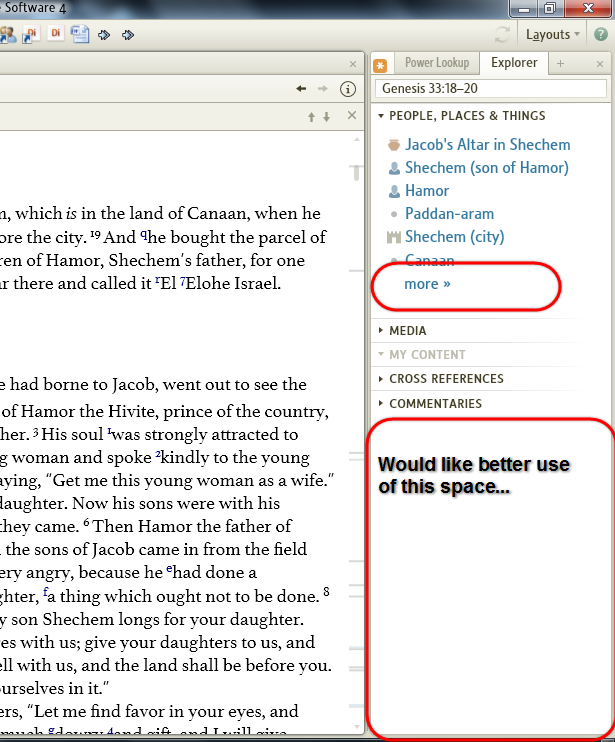615x742 pixels.
Task: Click the plain Di toolbar icon
Action: coord(56,33)
